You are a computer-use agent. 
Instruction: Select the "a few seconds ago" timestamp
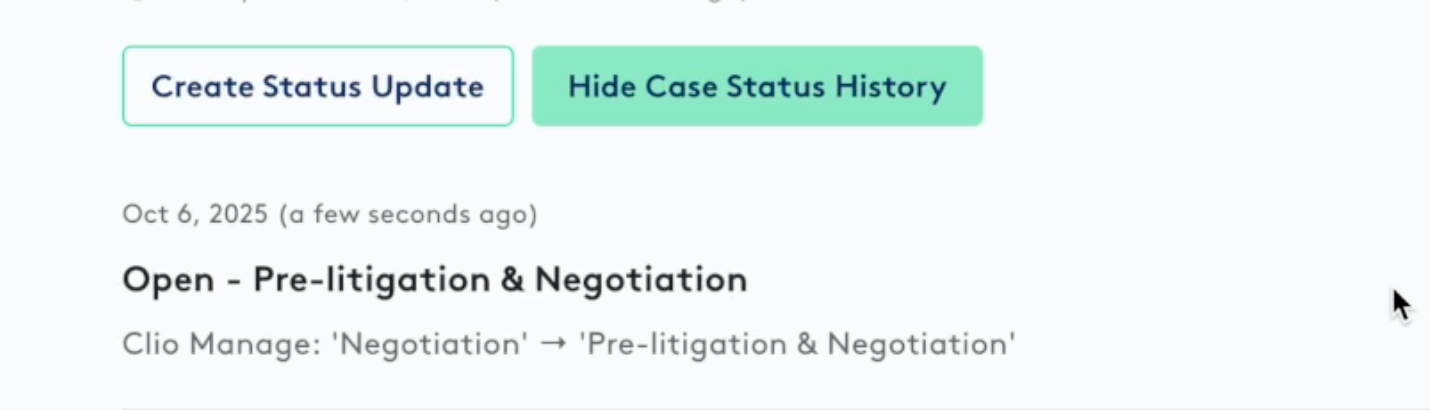tap(408, 214)
